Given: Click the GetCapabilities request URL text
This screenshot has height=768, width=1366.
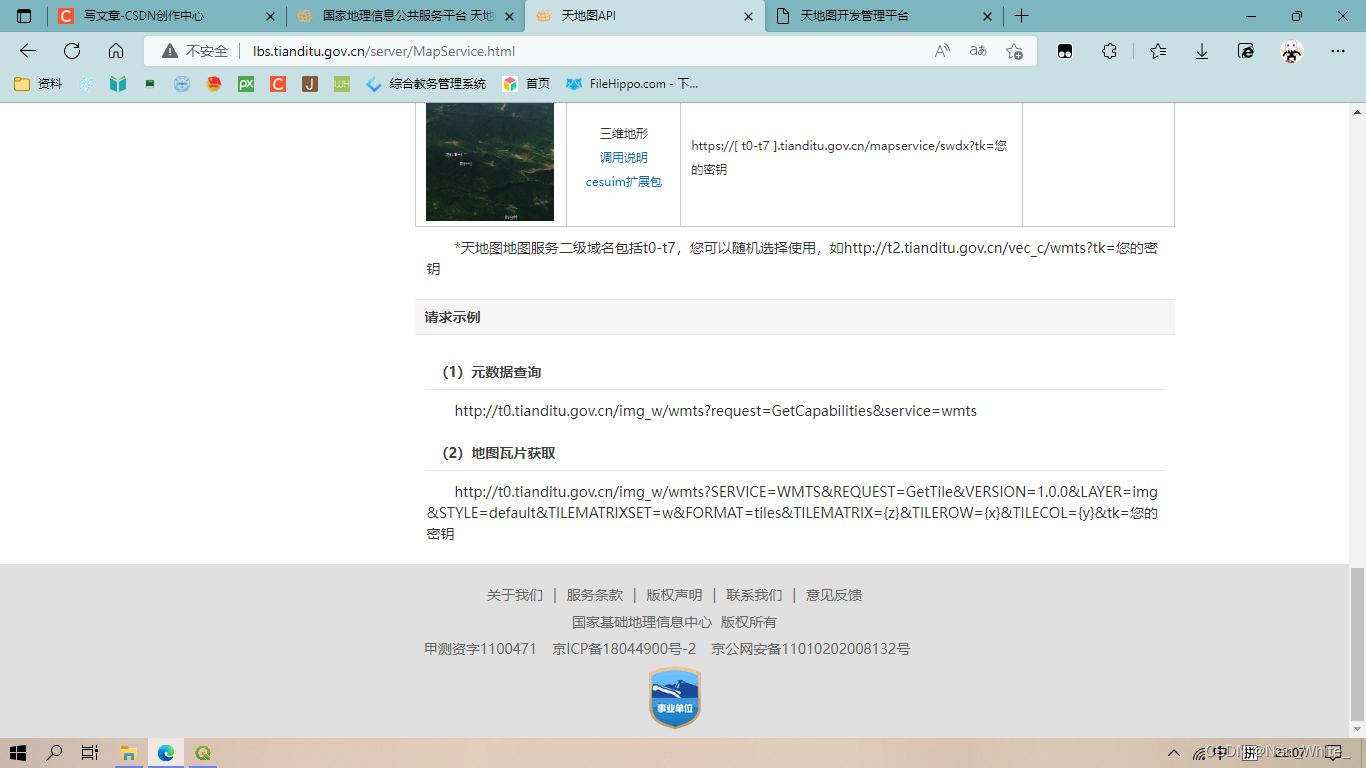Looking at the screenshot, I should click(x=716, y=411).
